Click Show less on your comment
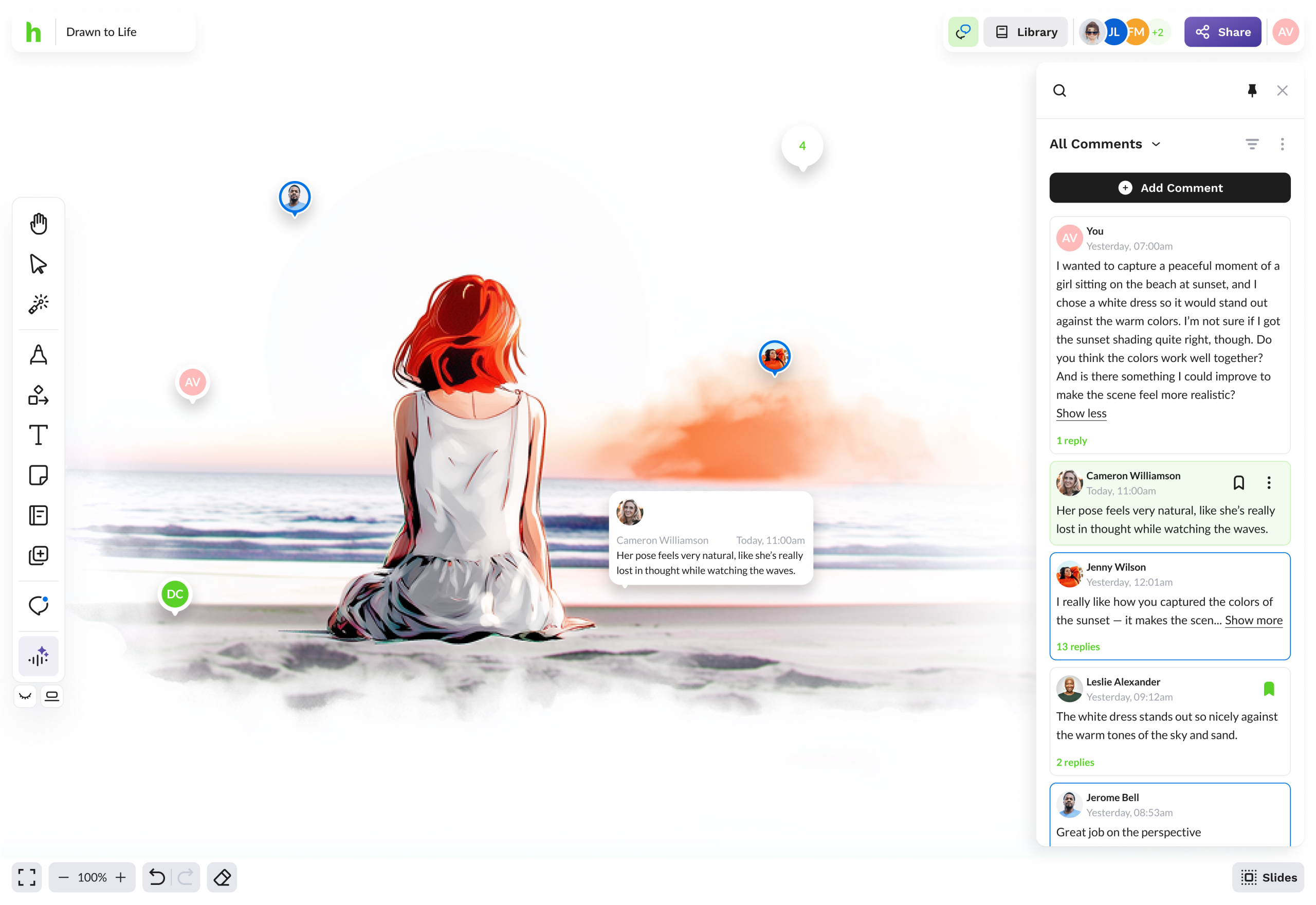Viewport: 1316px width, 905px height. [x=1081, y=413]
